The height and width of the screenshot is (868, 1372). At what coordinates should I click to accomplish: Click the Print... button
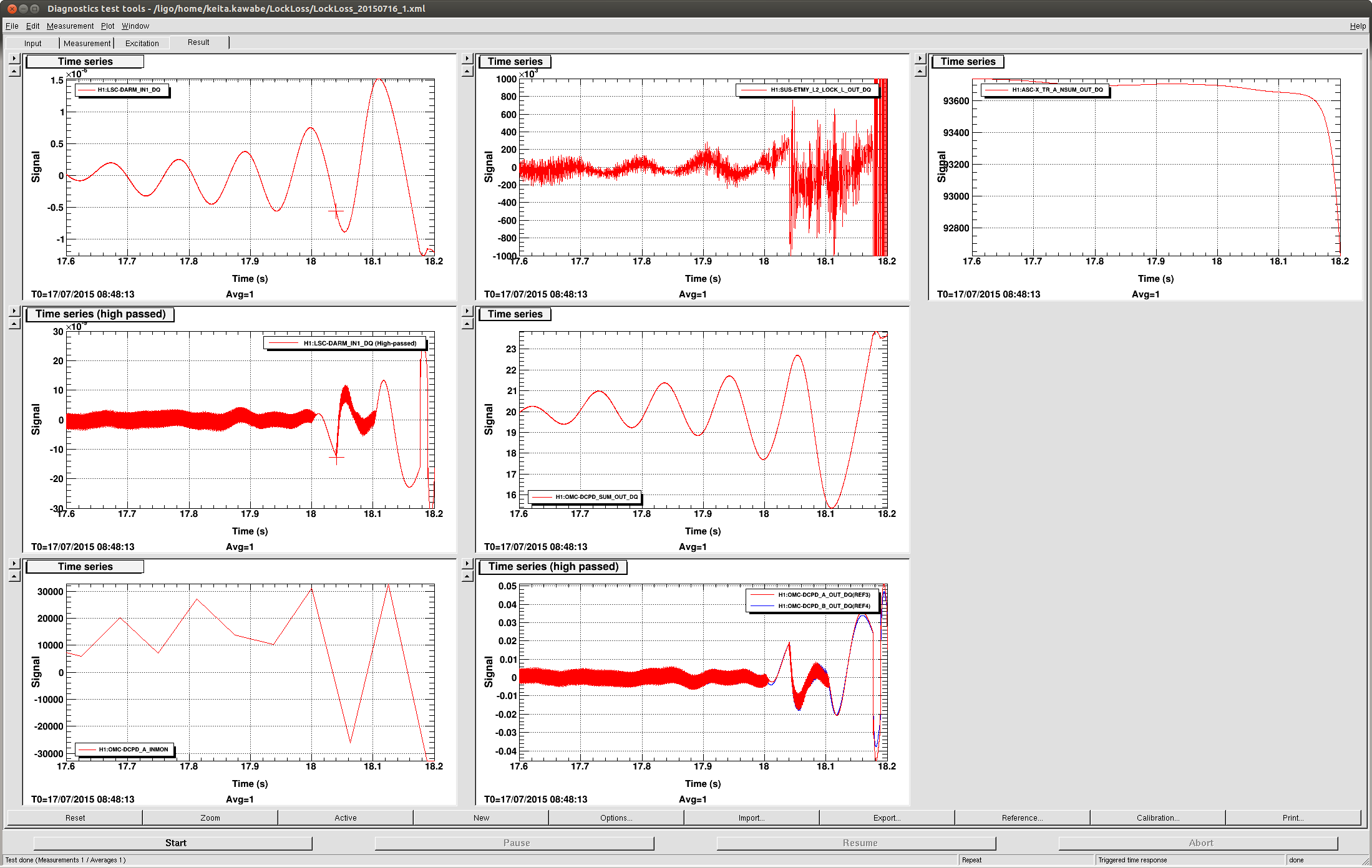coord(1293,817)
